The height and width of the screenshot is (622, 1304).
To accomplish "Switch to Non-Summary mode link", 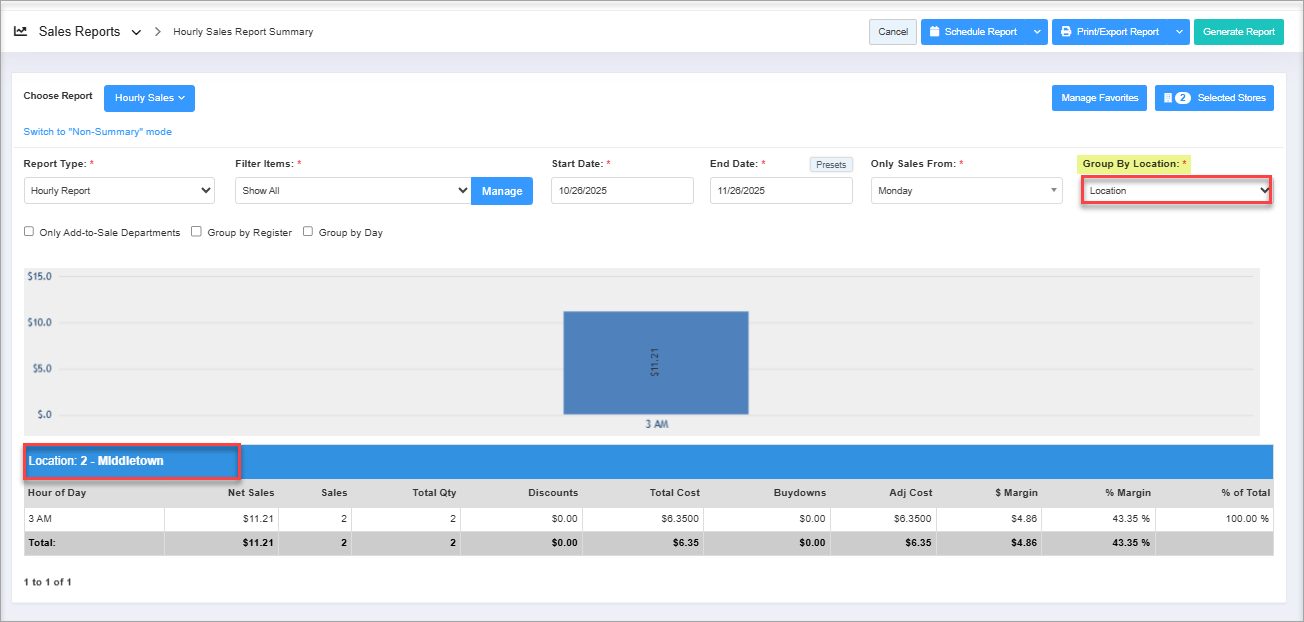I will pyautogui.click(x=98, y=132).
